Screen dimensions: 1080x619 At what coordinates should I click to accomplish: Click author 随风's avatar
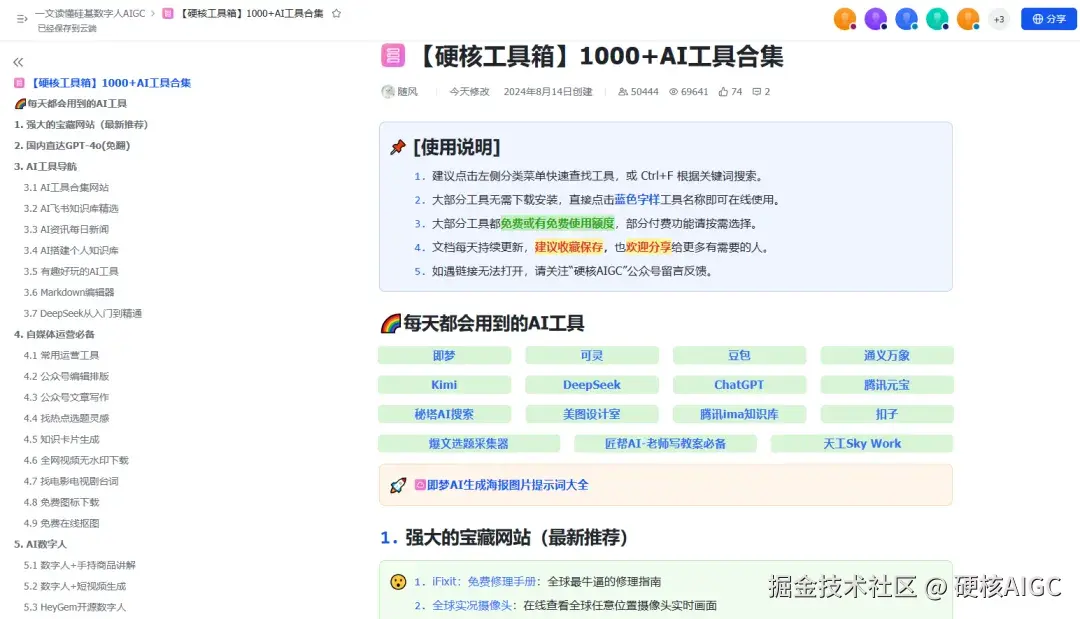[390, 89]
